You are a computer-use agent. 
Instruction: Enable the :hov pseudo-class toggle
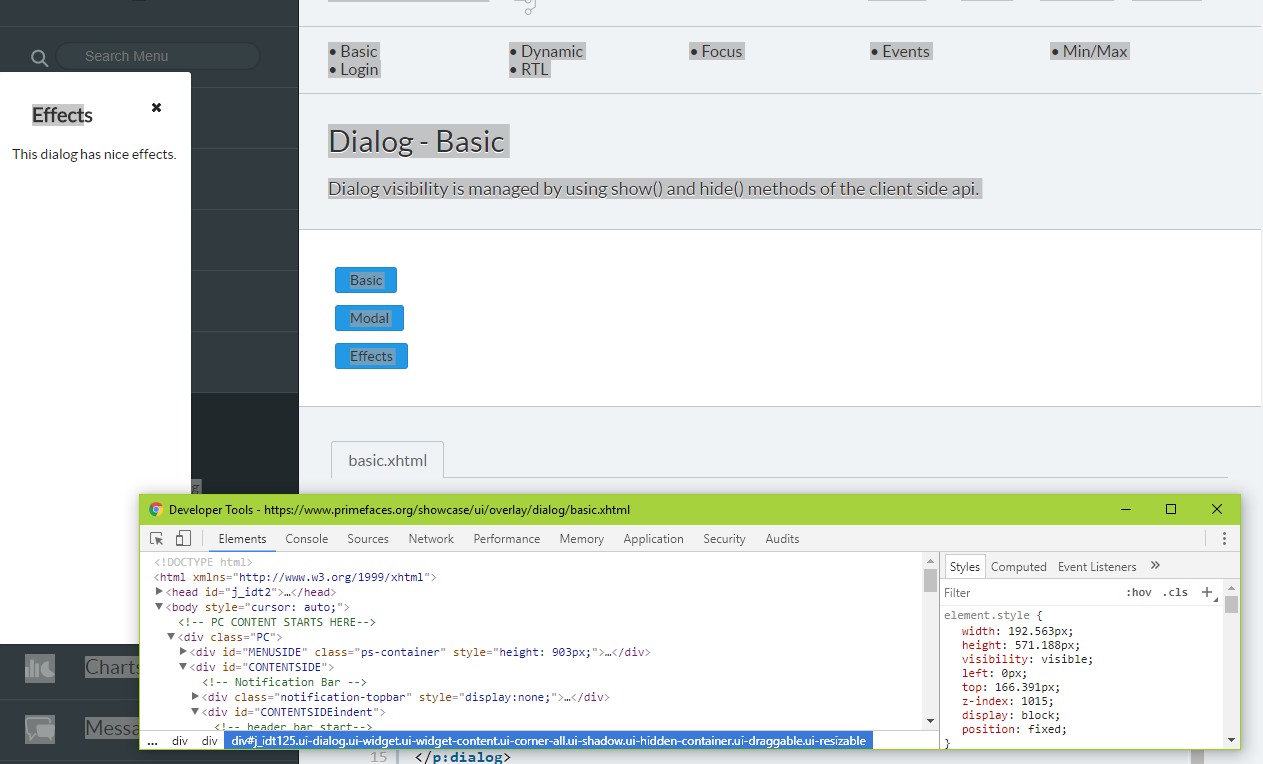click(1139, 592)
